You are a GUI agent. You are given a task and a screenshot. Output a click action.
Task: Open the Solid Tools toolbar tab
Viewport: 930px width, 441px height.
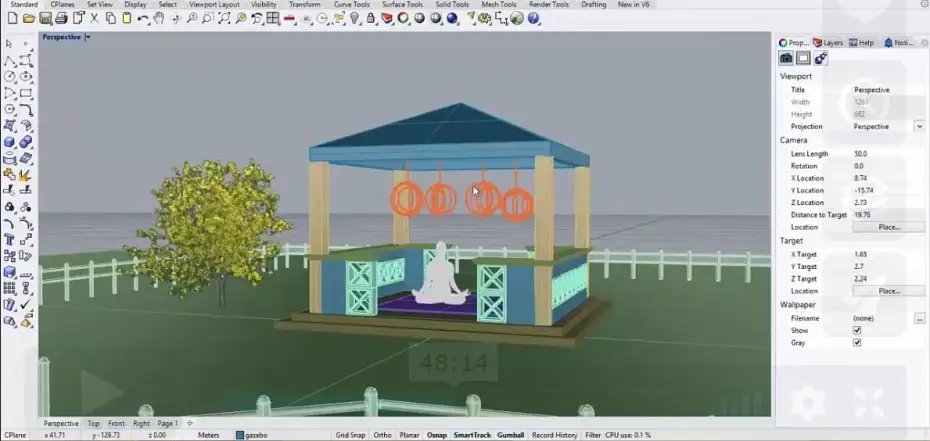[452, 4]
